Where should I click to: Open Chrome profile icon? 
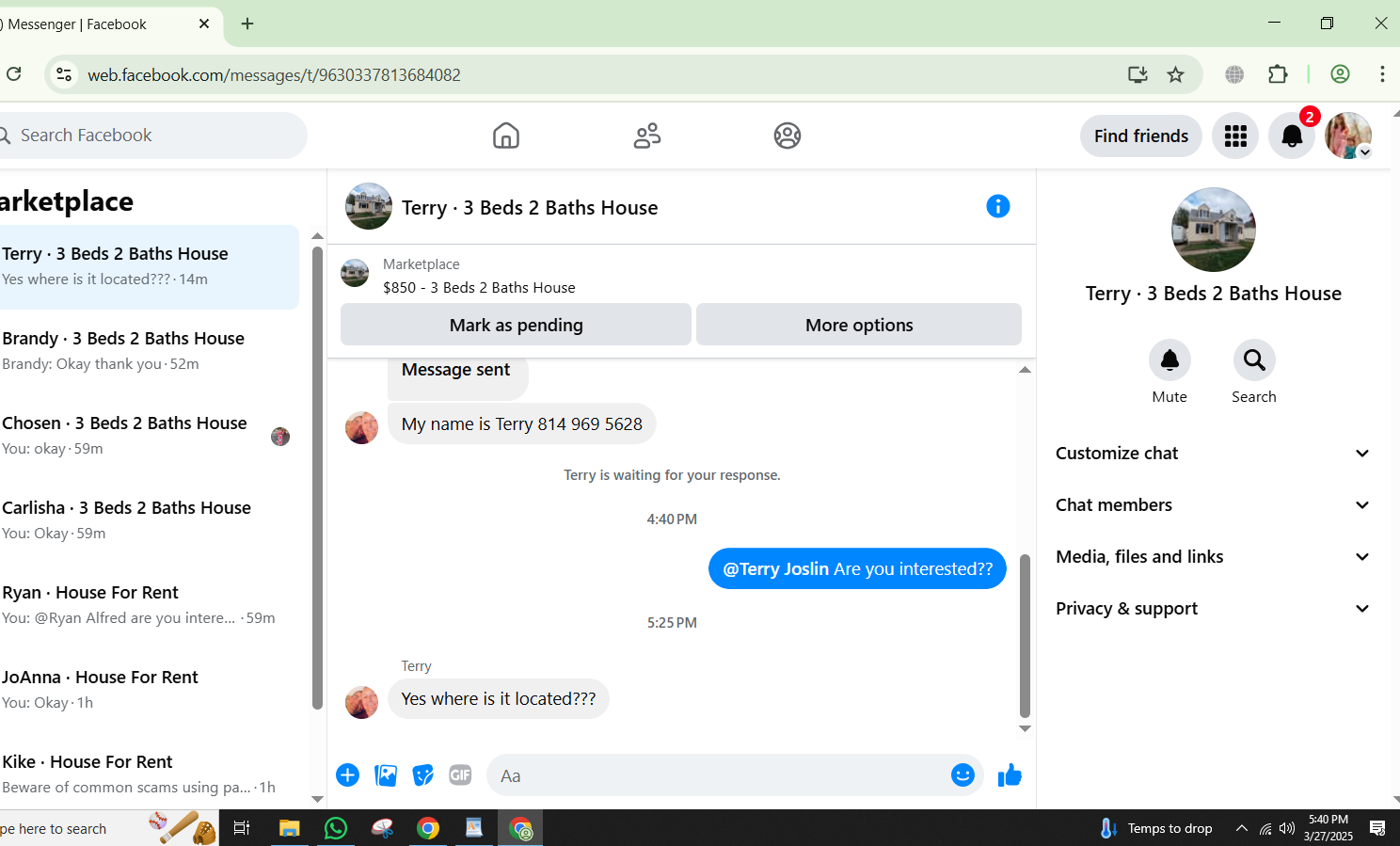1340,74
